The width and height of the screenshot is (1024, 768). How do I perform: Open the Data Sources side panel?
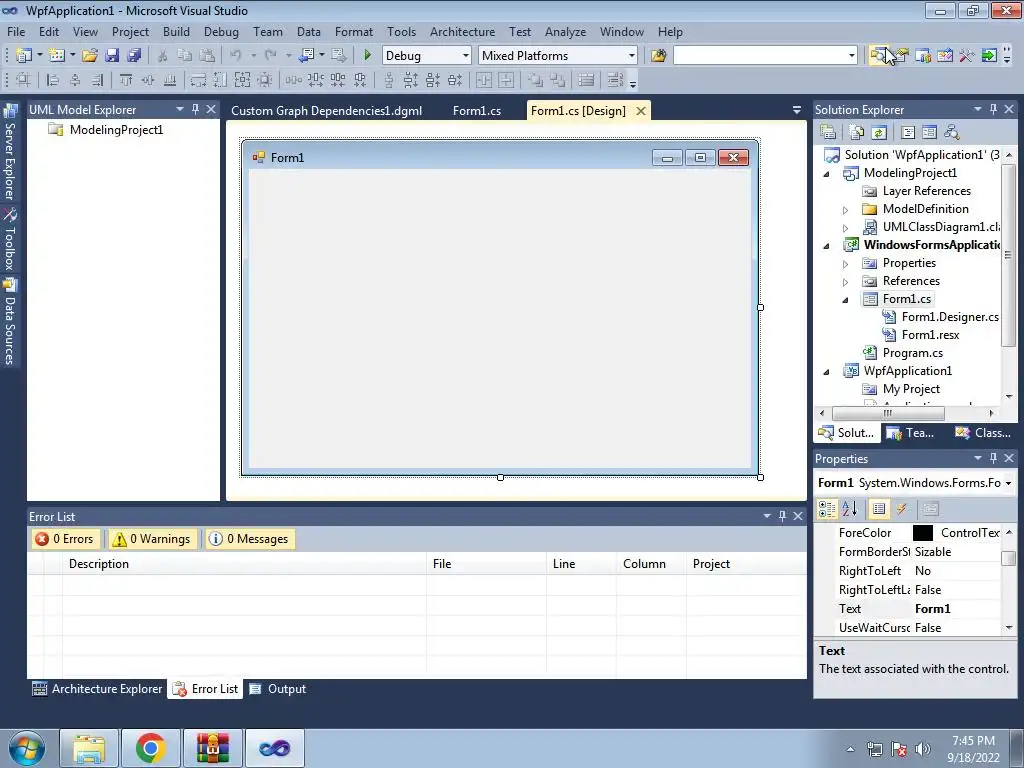click(10, 322)
